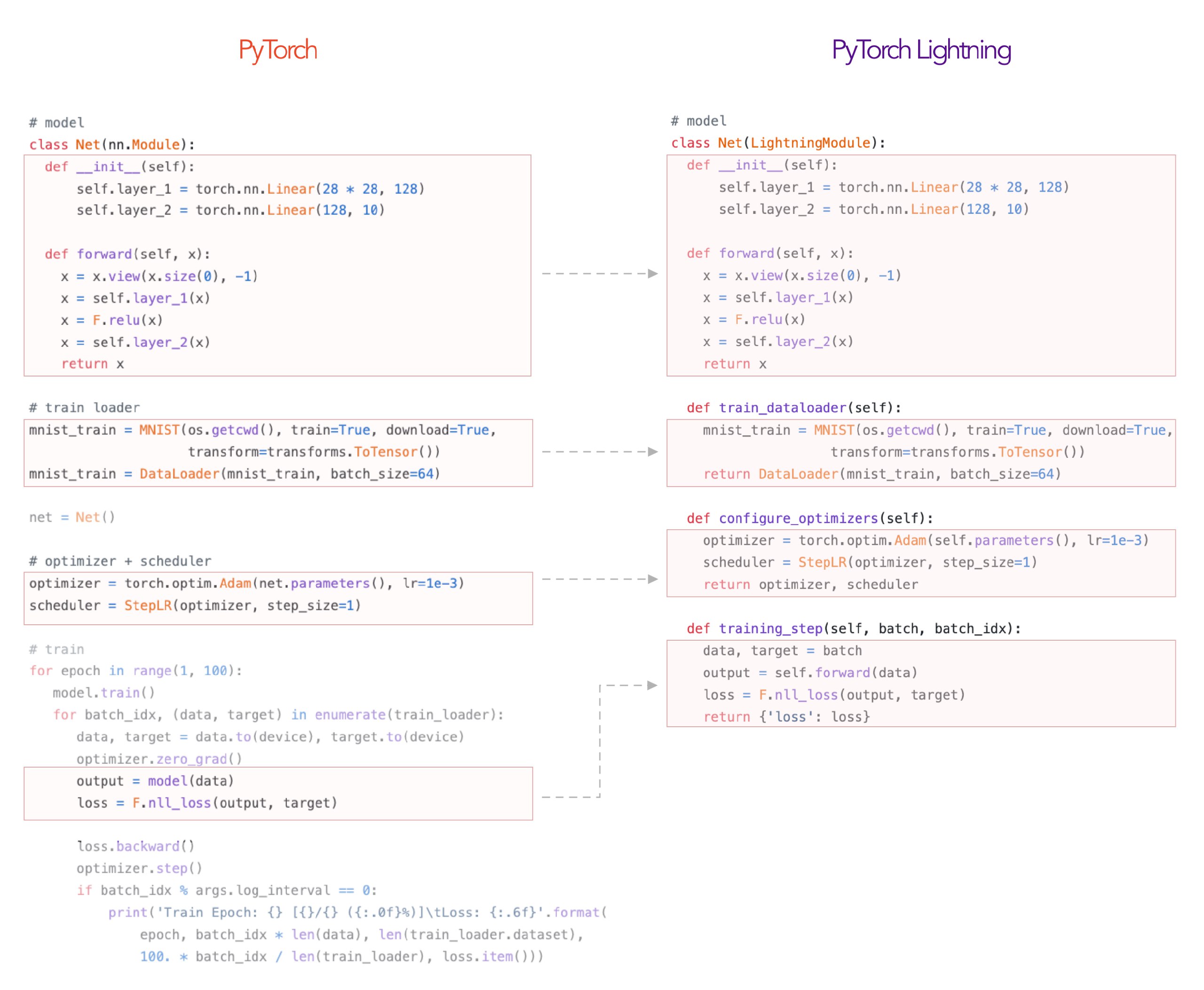Image resolution: width=1204 pixels, height=990 pixels.
Task: Click 'model.train()' line
Action: [x=104, y=693]
